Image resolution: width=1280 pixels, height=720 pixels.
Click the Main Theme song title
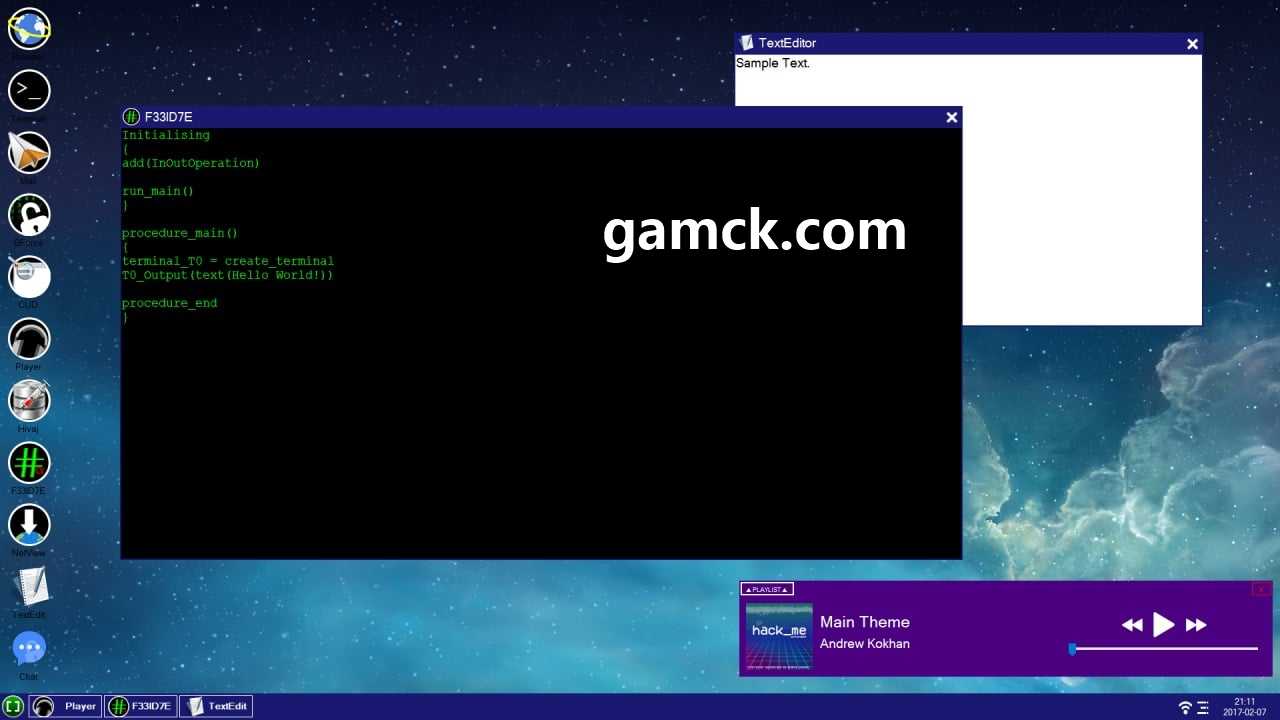[865, 622]
